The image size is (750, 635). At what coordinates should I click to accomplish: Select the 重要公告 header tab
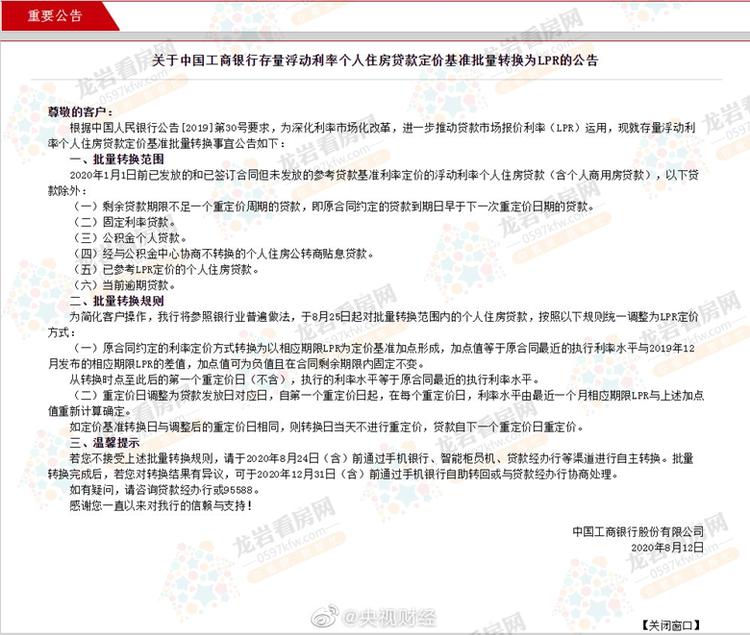(55, 16)
